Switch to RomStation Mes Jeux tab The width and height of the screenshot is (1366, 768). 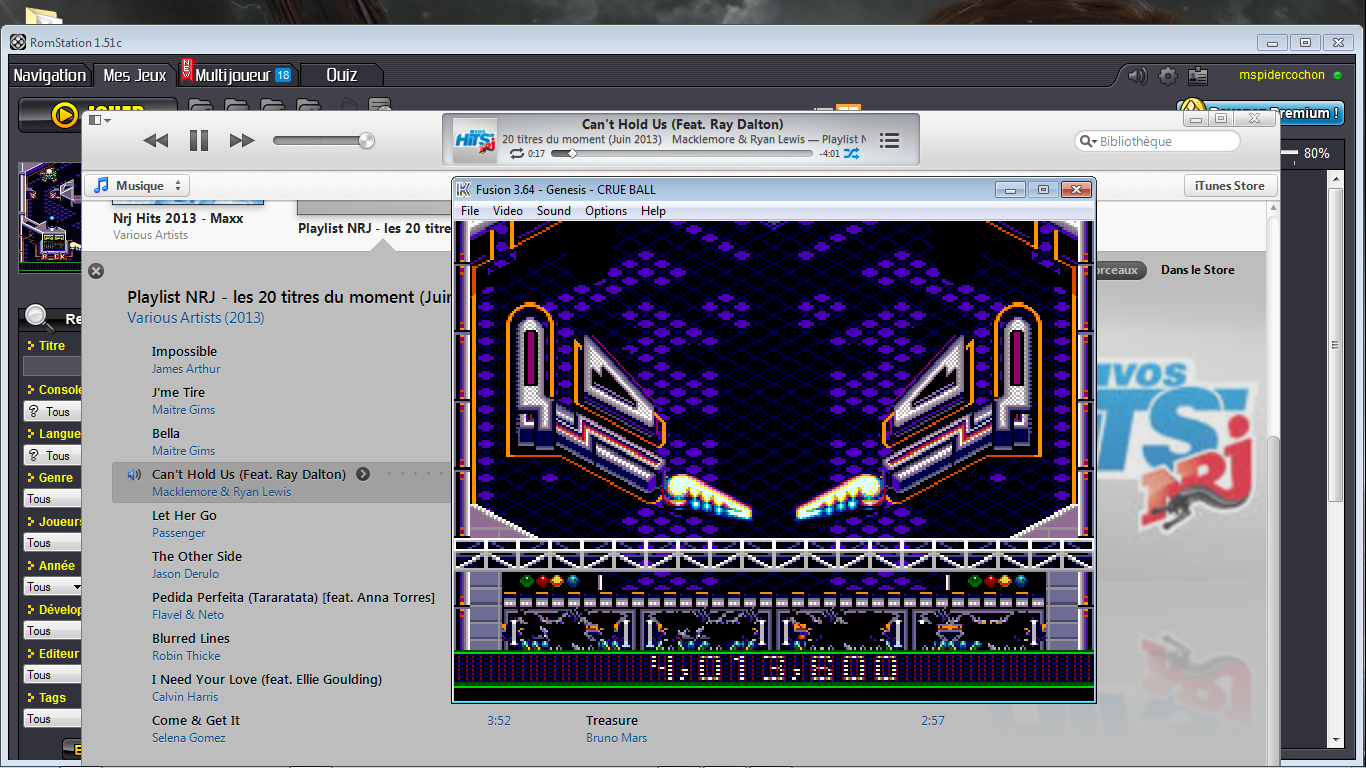click(135, 75)
